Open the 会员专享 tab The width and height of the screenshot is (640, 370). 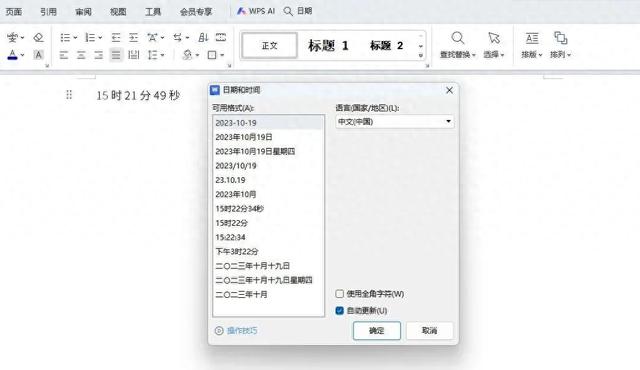tap(196, 11)
